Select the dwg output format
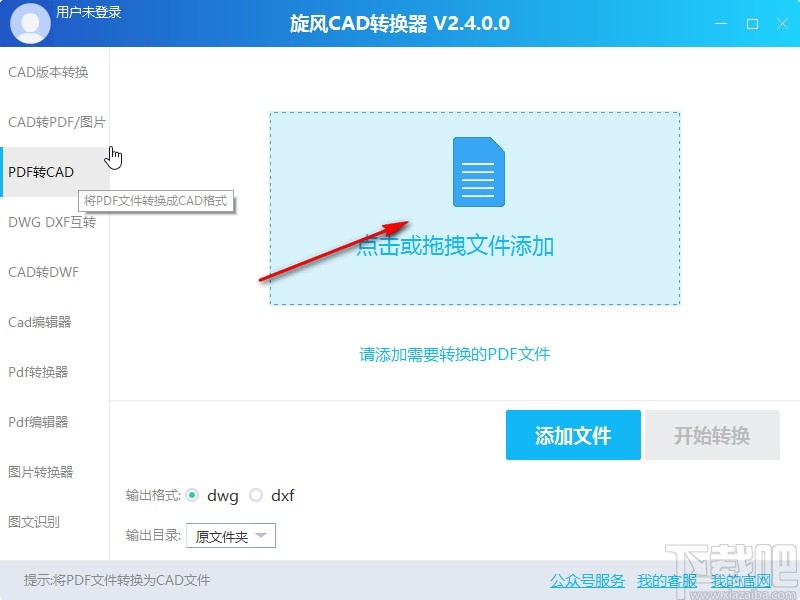The height and width of the screenshot is (600, 800). (x=196, y=495)
